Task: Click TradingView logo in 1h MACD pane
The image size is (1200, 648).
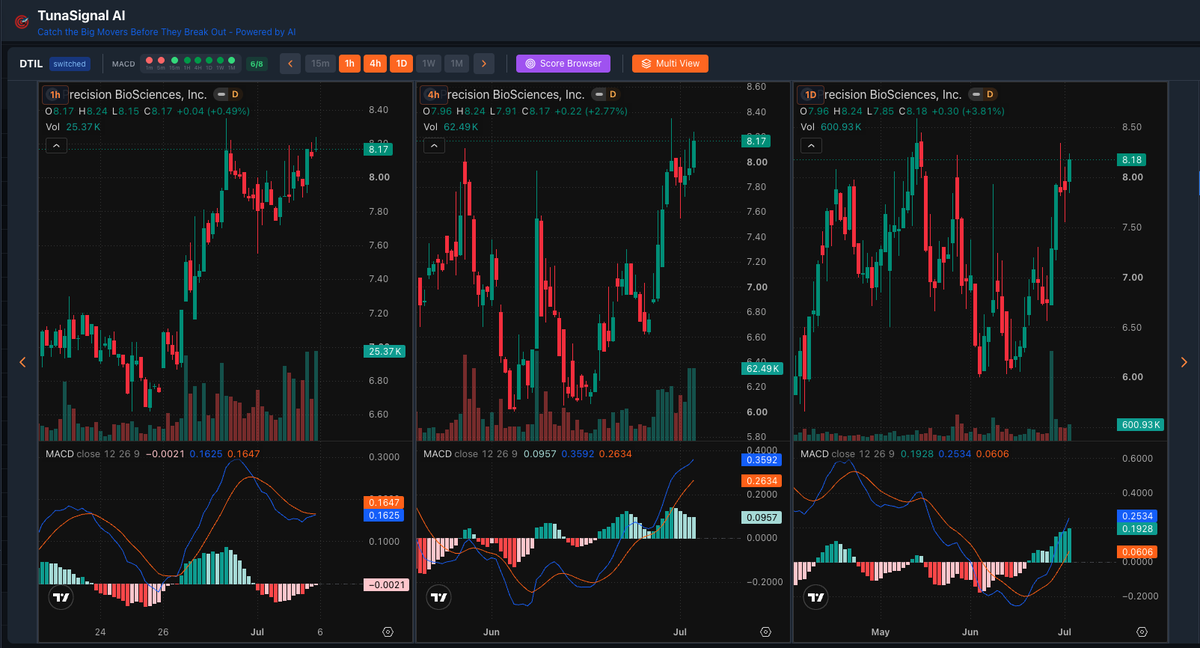Action: click(61, 598)
